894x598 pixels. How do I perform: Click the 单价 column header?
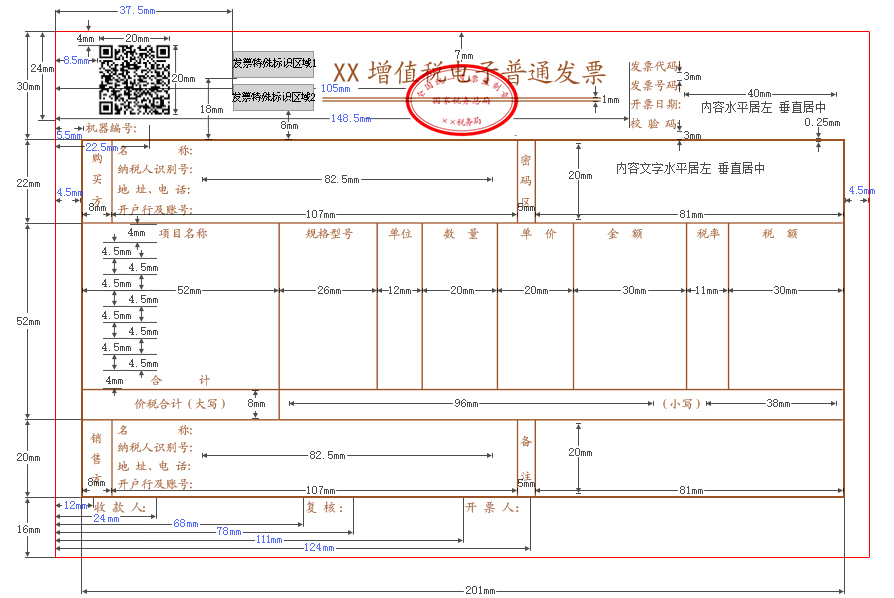point(538,233)
